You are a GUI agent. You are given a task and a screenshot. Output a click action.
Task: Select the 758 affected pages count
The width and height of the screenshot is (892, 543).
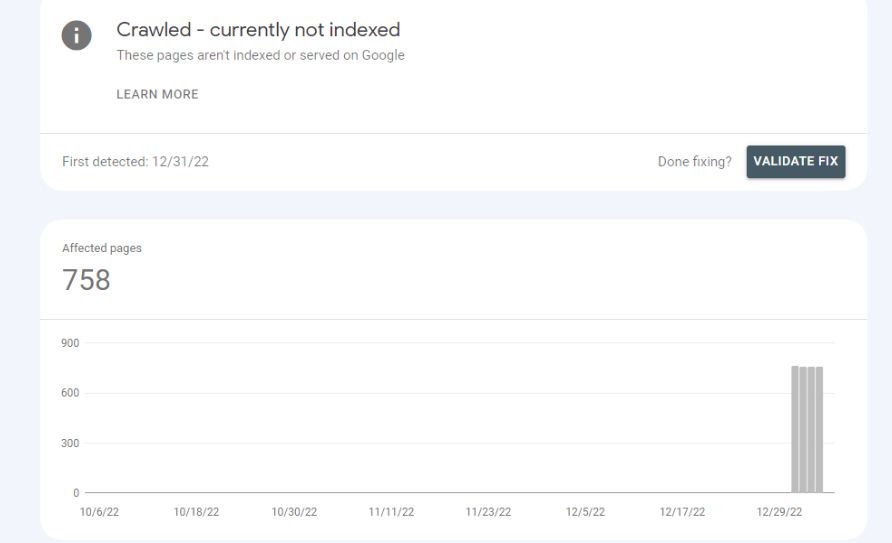tap(86, 280)
